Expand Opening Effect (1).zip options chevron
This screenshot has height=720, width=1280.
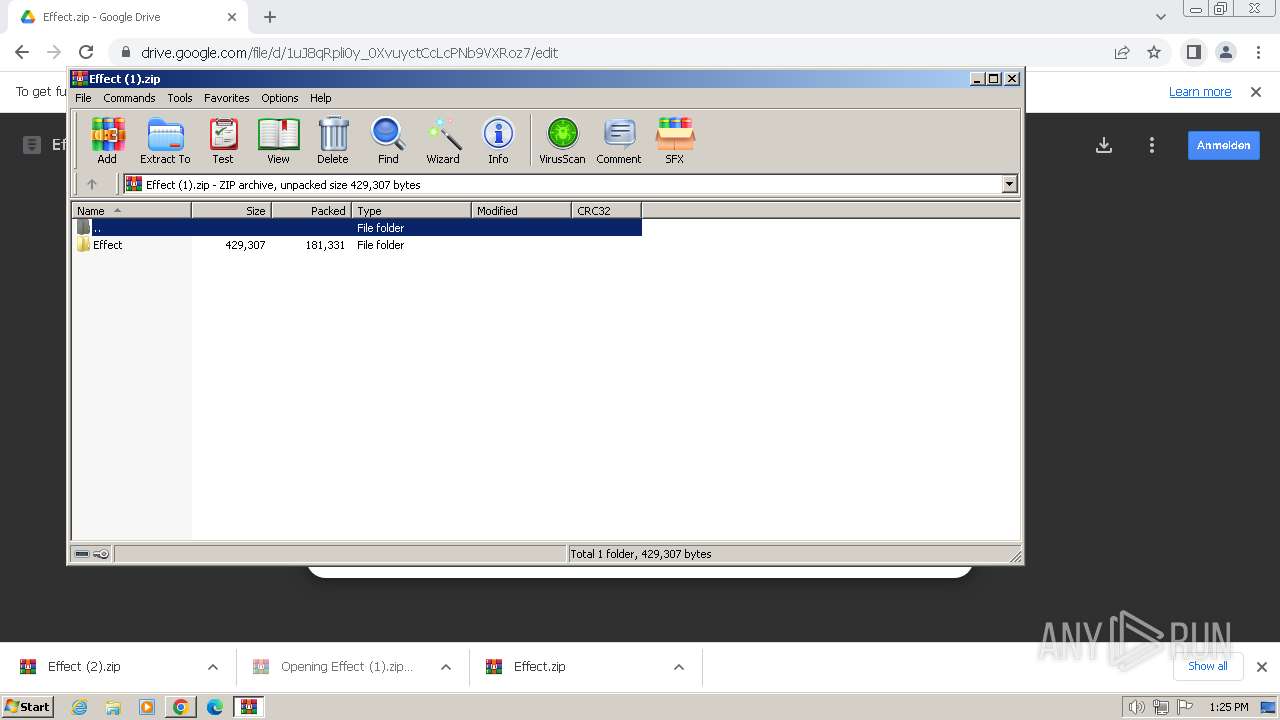click(446, 667)
